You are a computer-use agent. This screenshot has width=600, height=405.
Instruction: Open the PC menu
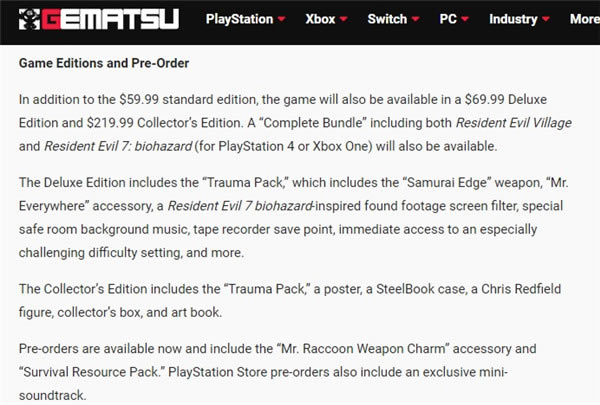448,20
